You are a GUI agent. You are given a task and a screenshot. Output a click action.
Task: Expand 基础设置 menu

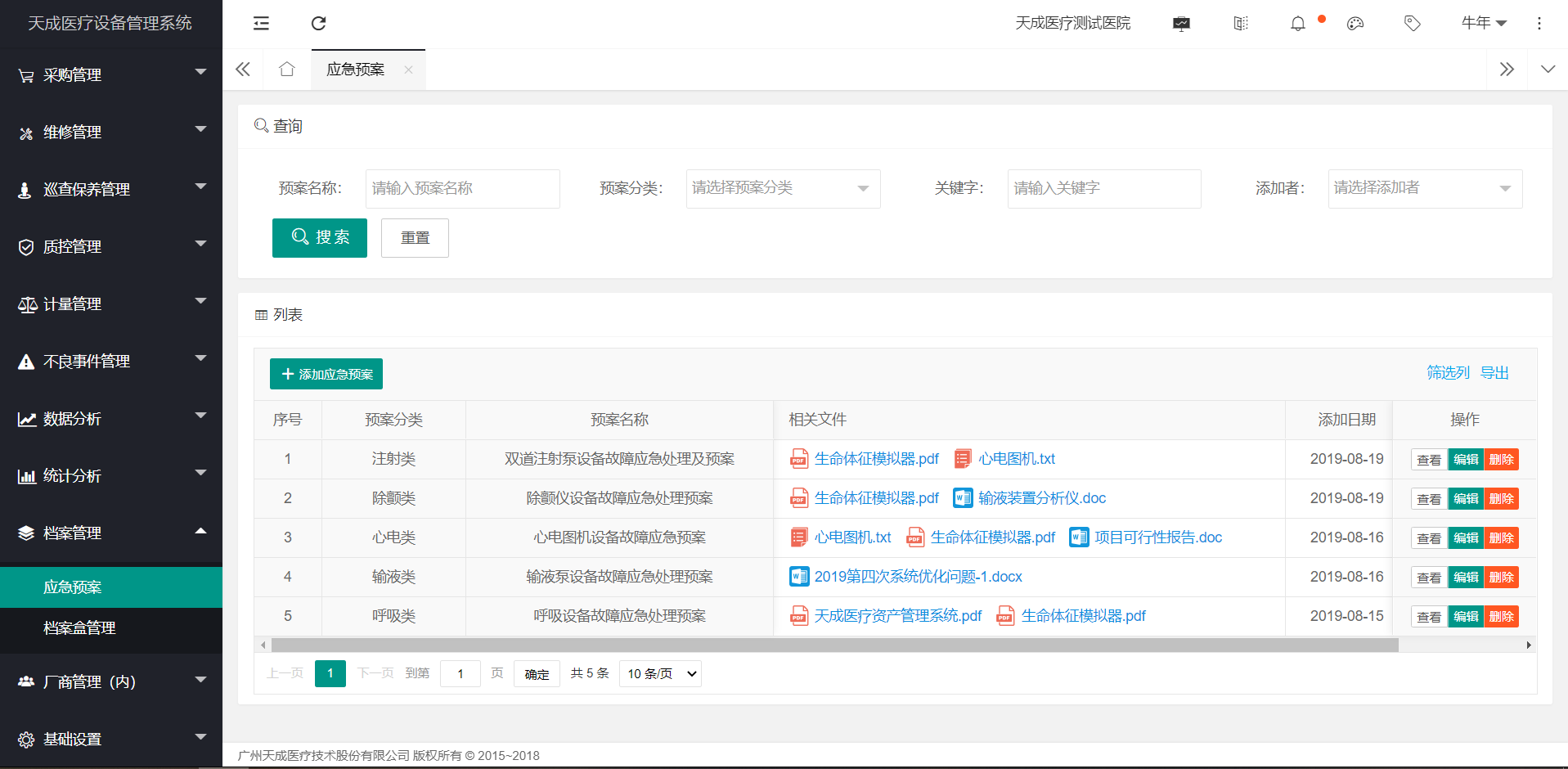tap(111, 739)
